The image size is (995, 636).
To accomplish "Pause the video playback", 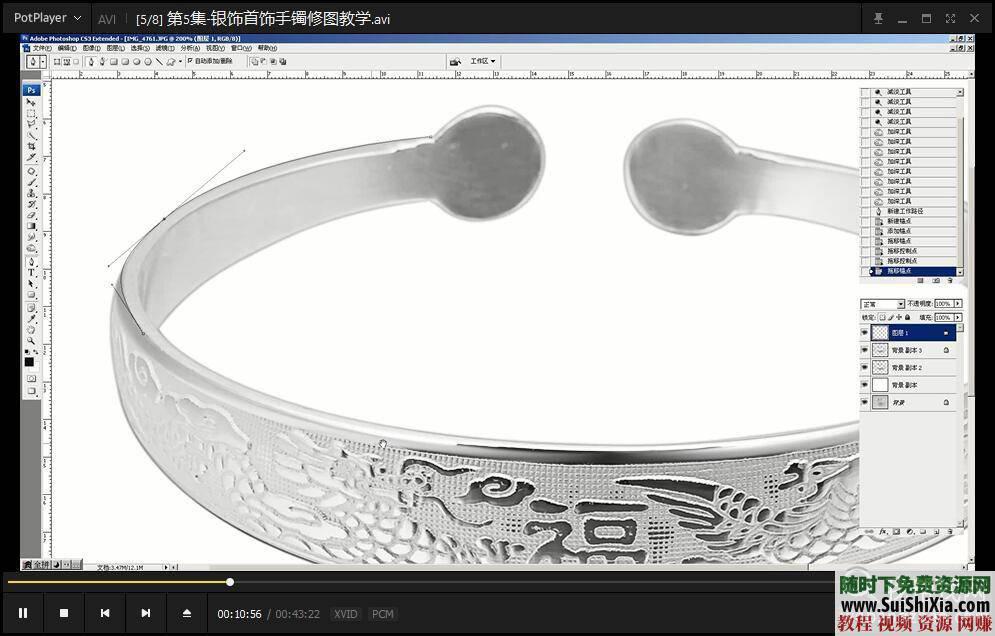I will coord(23,613).
